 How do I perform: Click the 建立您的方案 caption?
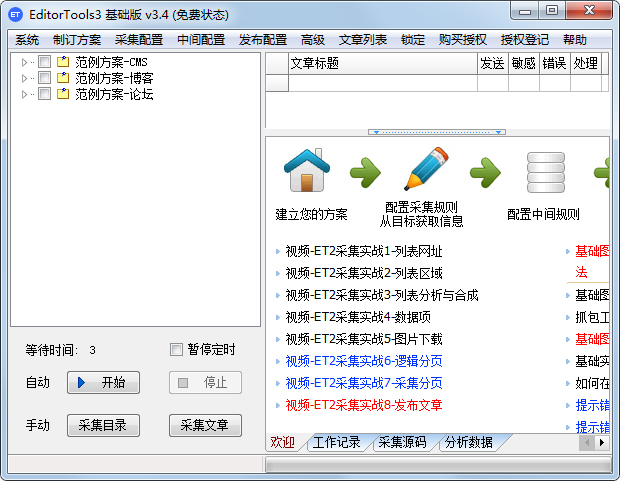tap(311, 214)
